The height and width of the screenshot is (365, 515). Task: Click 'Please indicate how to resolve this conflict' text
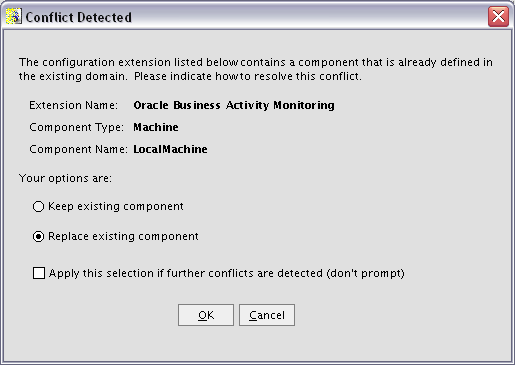tap(248, 76)
